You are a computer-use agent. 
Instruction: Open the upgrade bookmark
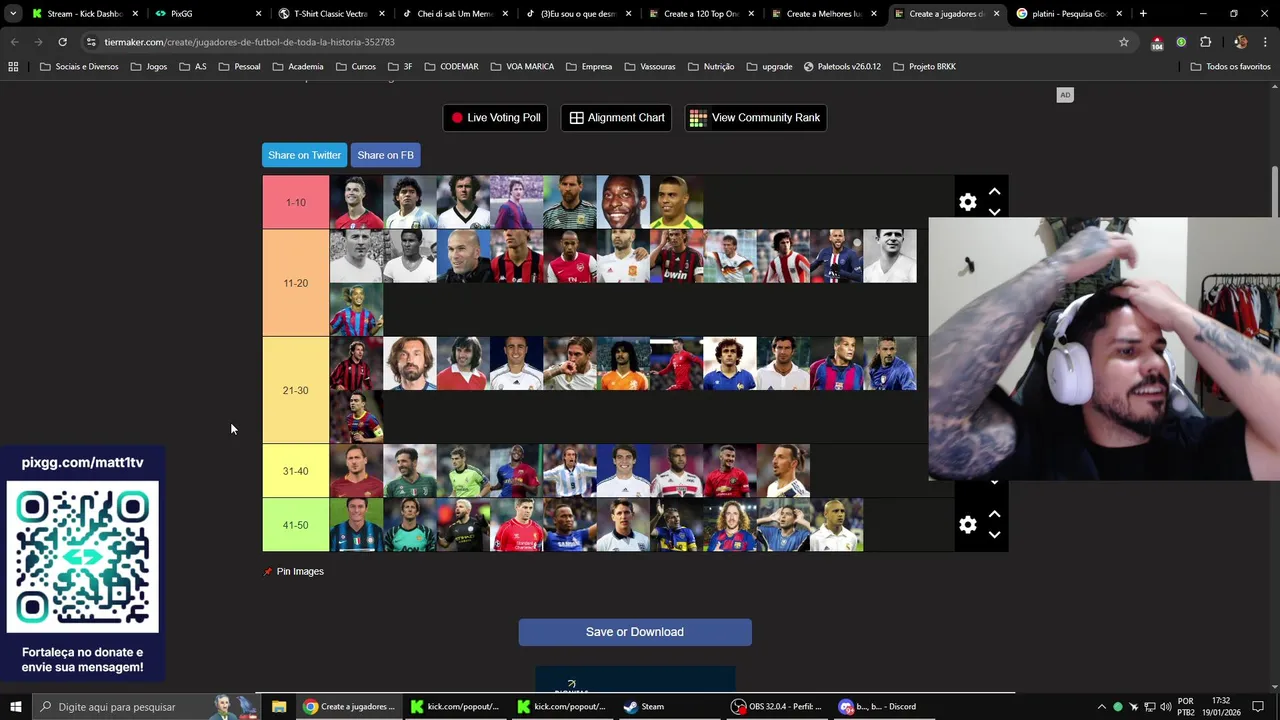tap(769, 66)
